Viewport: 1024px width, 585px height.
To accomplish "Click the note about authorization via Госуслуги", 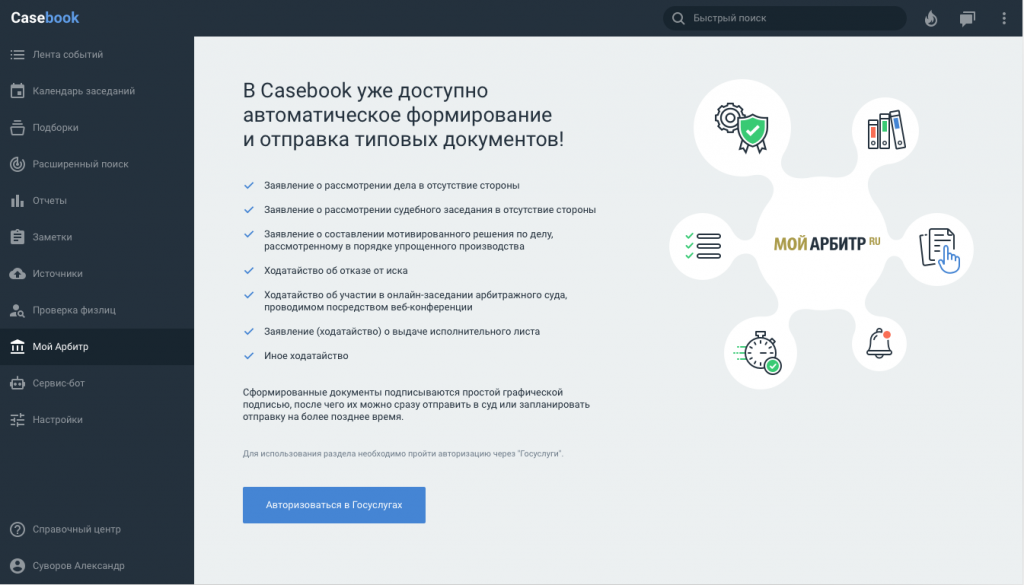I will 403,454.
